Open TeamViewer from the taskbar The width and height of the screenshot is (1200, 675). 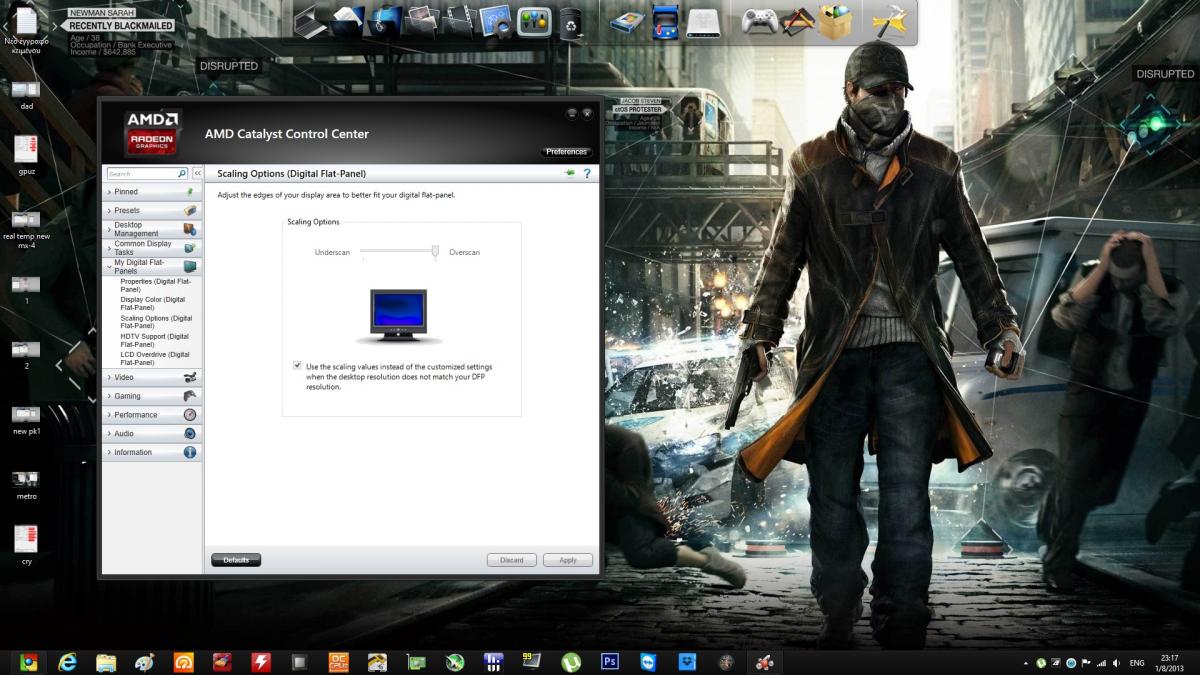coord(649,662)
